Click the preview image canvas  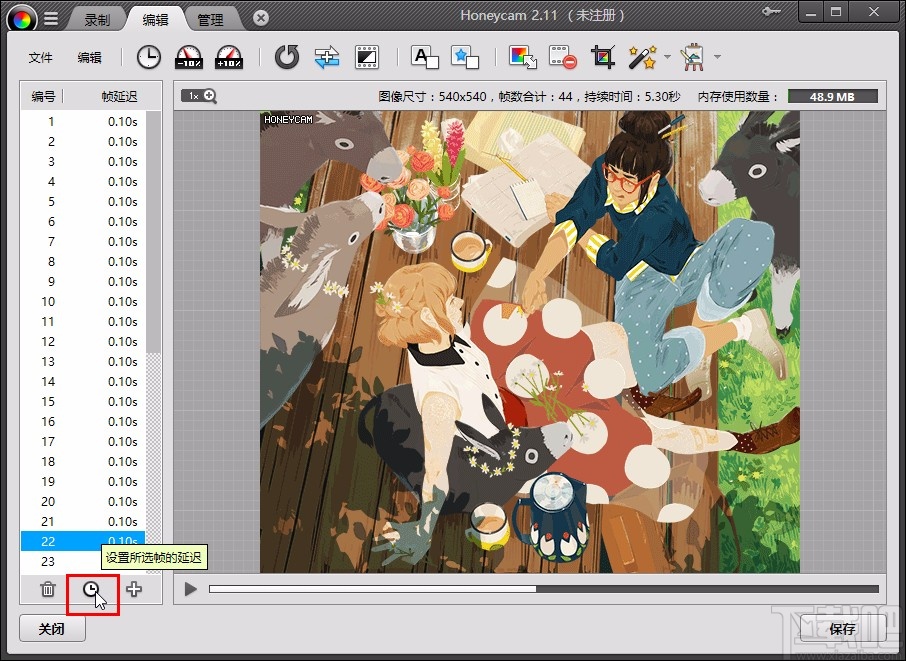pyautogui.click(x=530, y=342)
